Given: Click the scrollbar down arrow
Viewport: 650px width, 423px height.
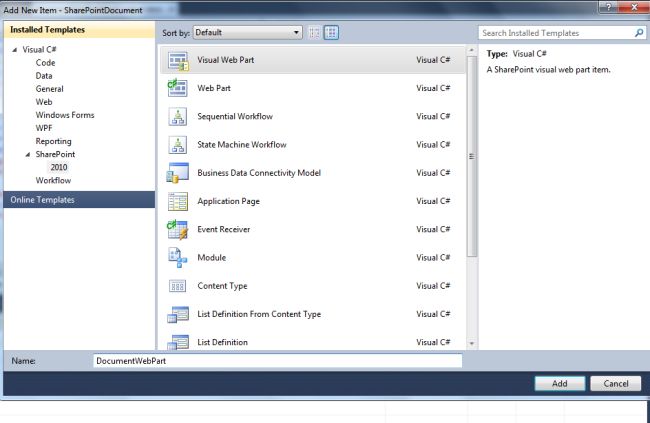Looking at the screenshot, I should pos(472,343).
